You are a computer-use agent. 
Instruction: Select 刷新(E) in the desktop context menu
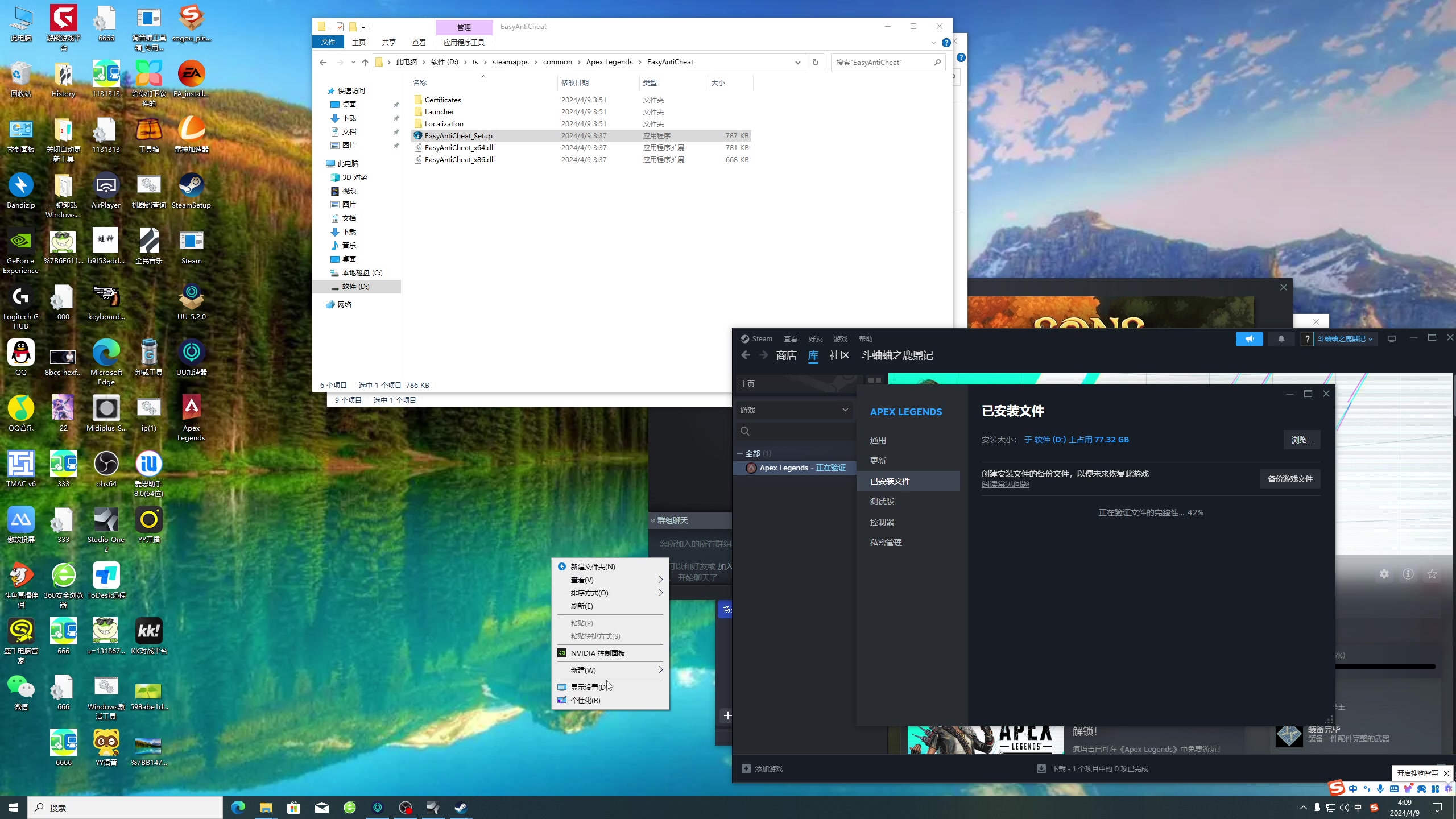click(x=581, y=606)
